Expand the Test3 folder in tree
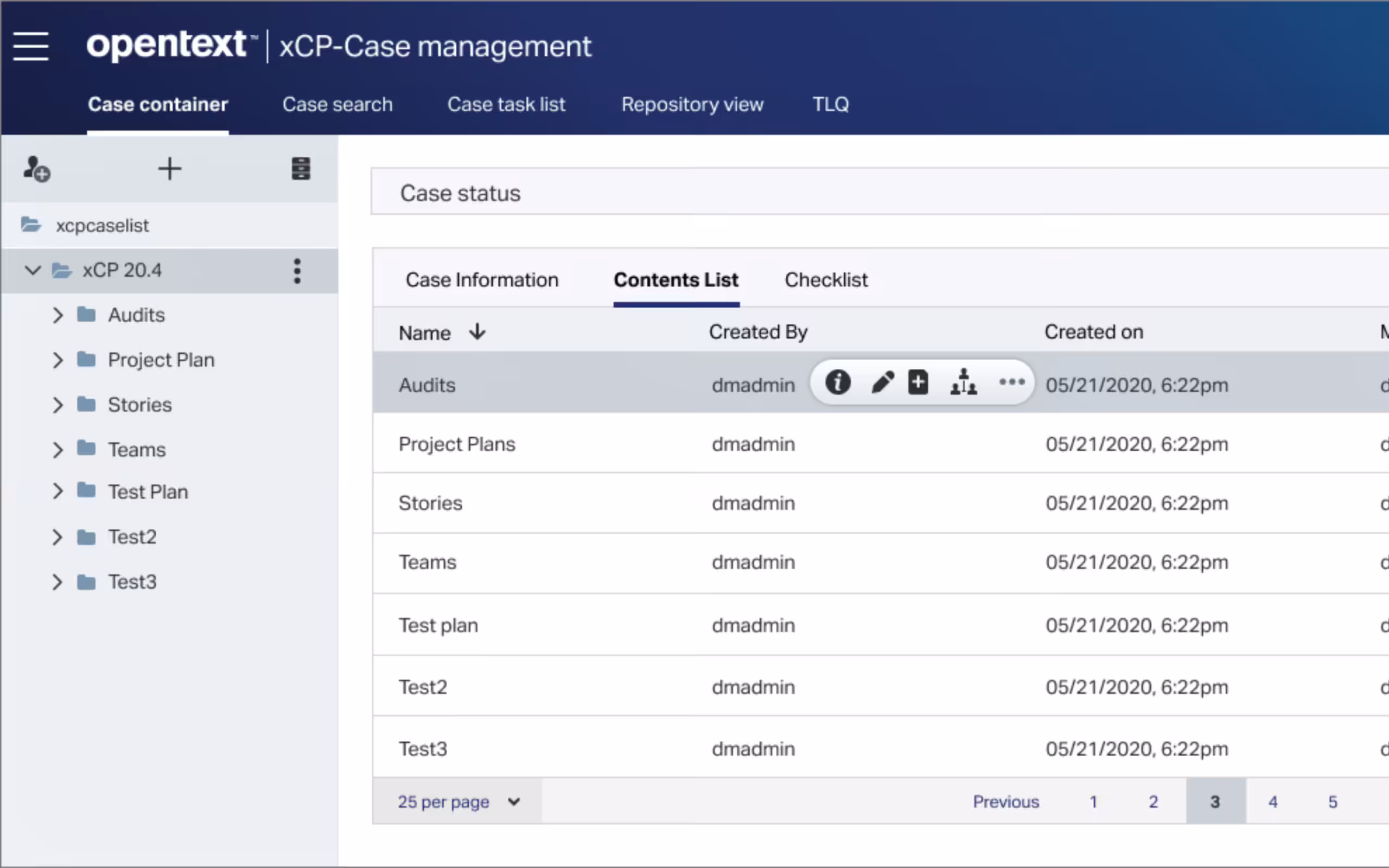This screenshot has height=868, width=1389. 58,582
